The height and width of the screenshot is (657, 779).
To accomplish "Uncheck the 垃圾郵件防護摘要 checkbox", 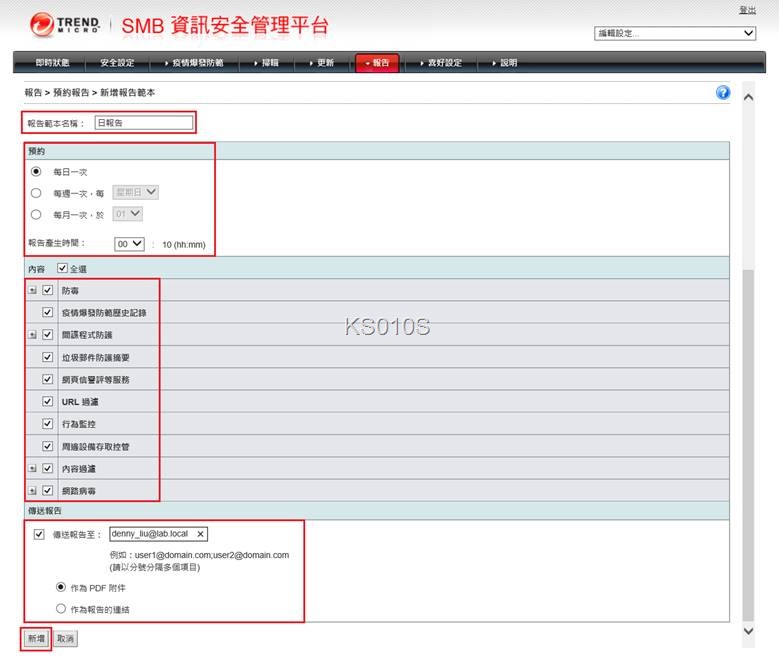I will 48,357.
